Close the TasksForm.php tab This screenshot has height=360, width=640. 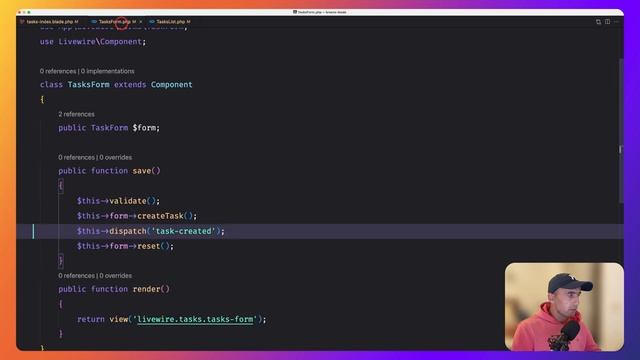[141, 22]
